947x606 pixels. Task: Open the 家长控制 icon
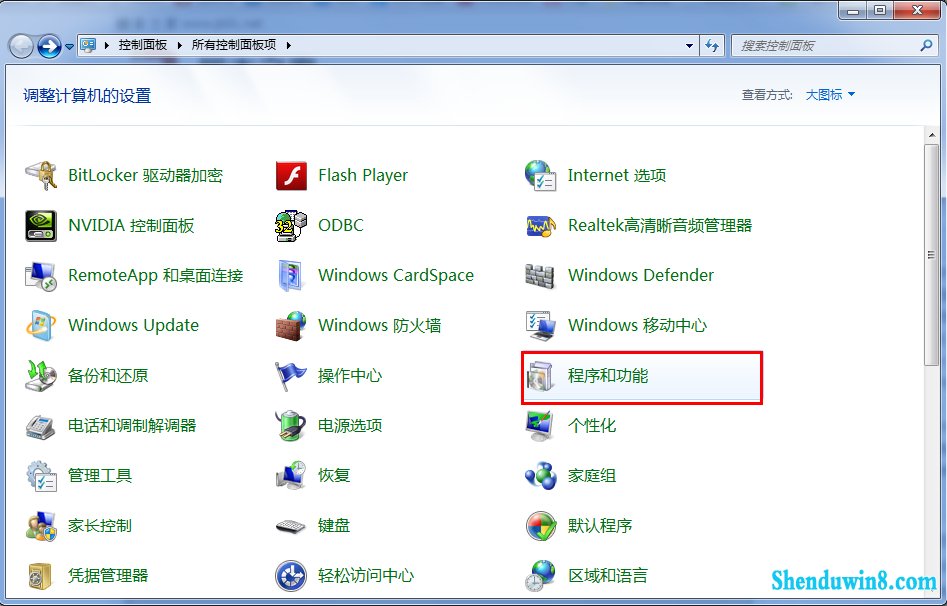pos(41,526)
